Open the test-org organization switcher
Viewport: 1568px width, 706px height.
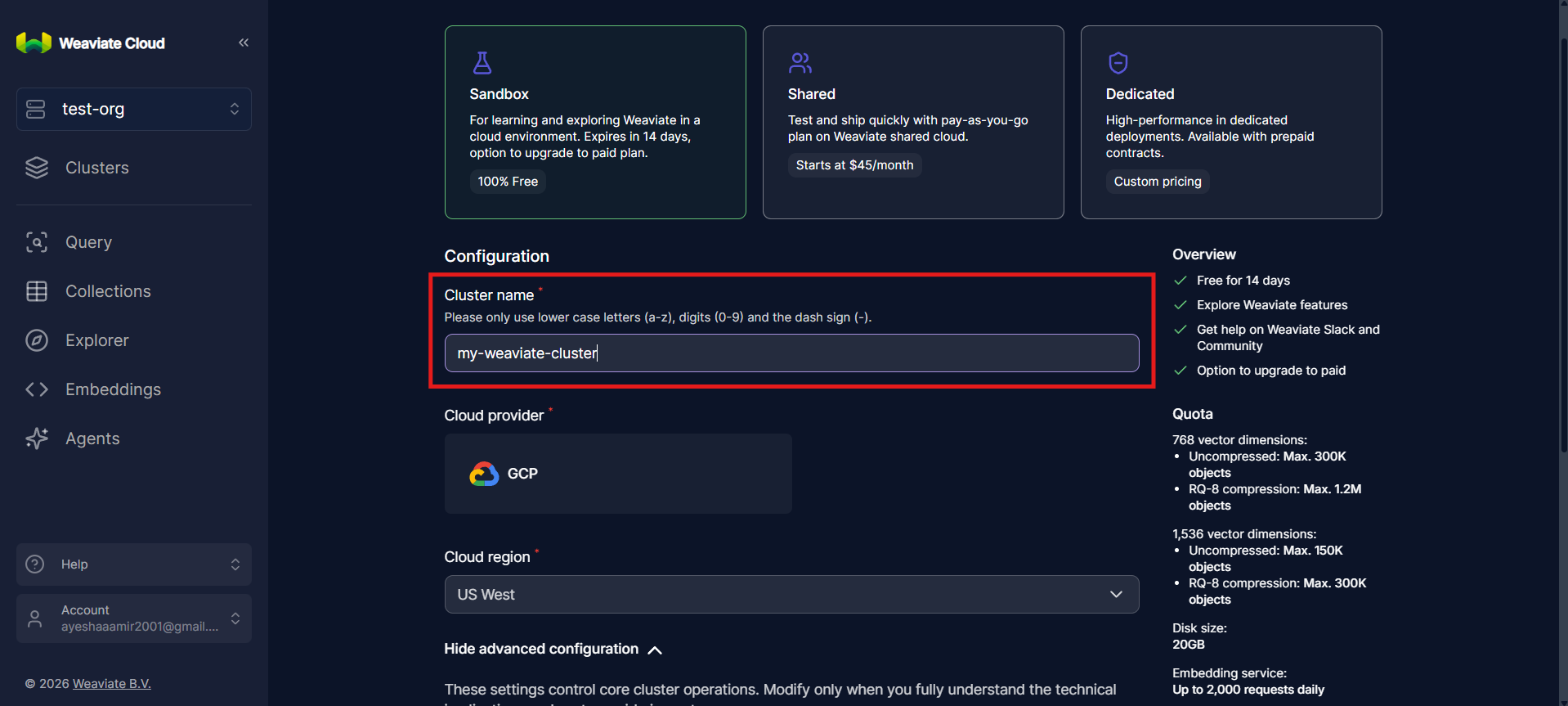(x=134, y=109)
